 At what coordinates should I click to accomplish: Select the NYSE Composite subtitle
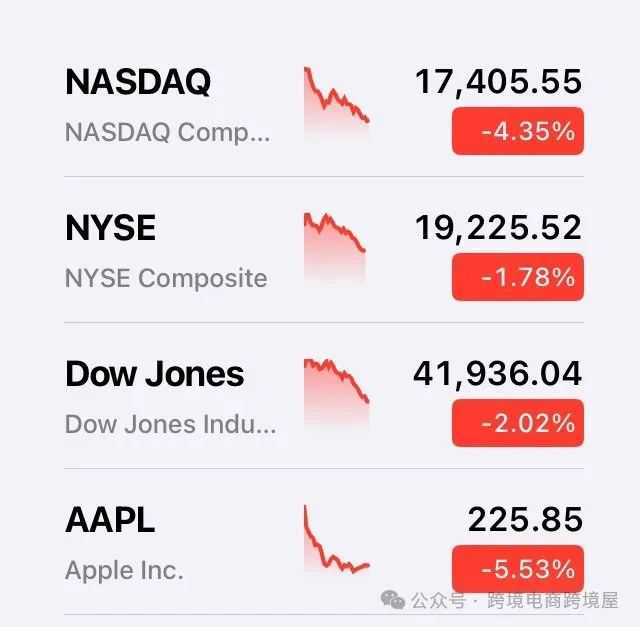click(166, 278)
